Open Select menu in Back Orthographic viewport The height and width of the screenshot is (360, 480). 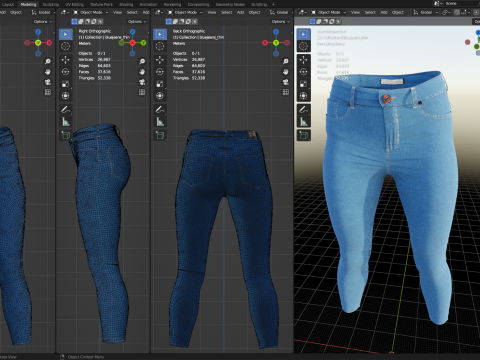pos(227,12)
